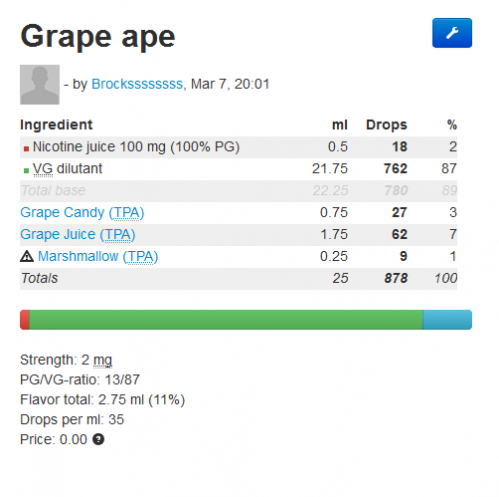The image size is (499, 497).
Task: Click the red nicotine marker square
Action: coord(26,149)
